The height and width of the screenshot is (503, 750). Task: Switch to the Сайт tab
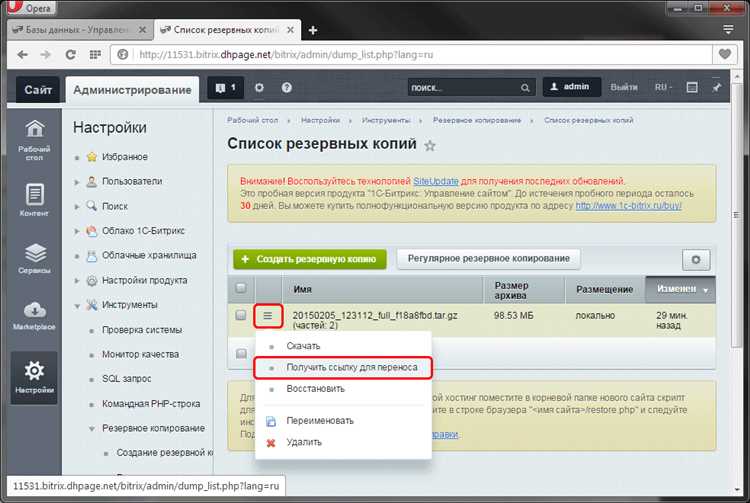click(38, 89)
